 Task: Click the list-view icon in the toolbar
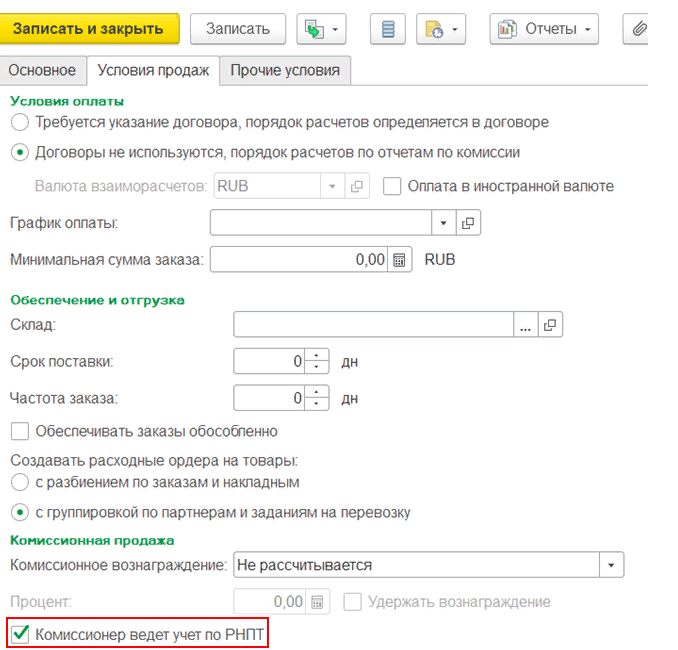pos(387,29)
